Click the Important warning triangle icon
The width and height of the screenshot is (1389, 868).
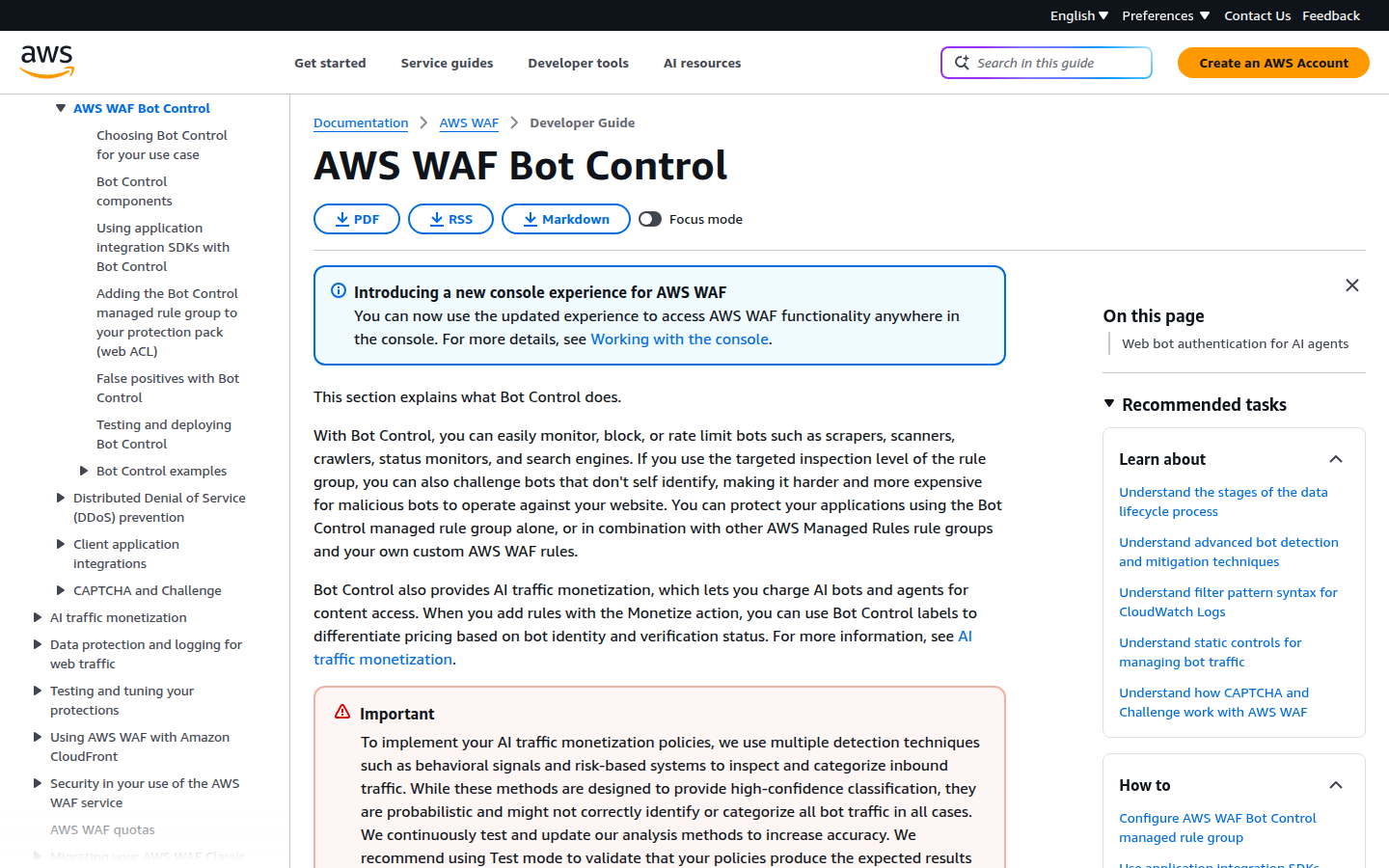tap(342, 712)
